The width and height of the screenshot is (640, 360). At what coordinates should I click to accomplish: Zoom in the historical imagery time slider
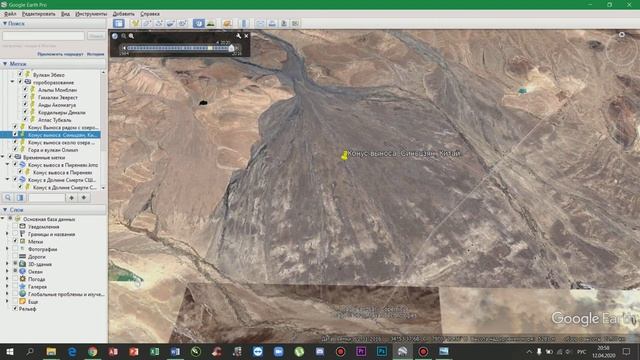click(131, 36)
